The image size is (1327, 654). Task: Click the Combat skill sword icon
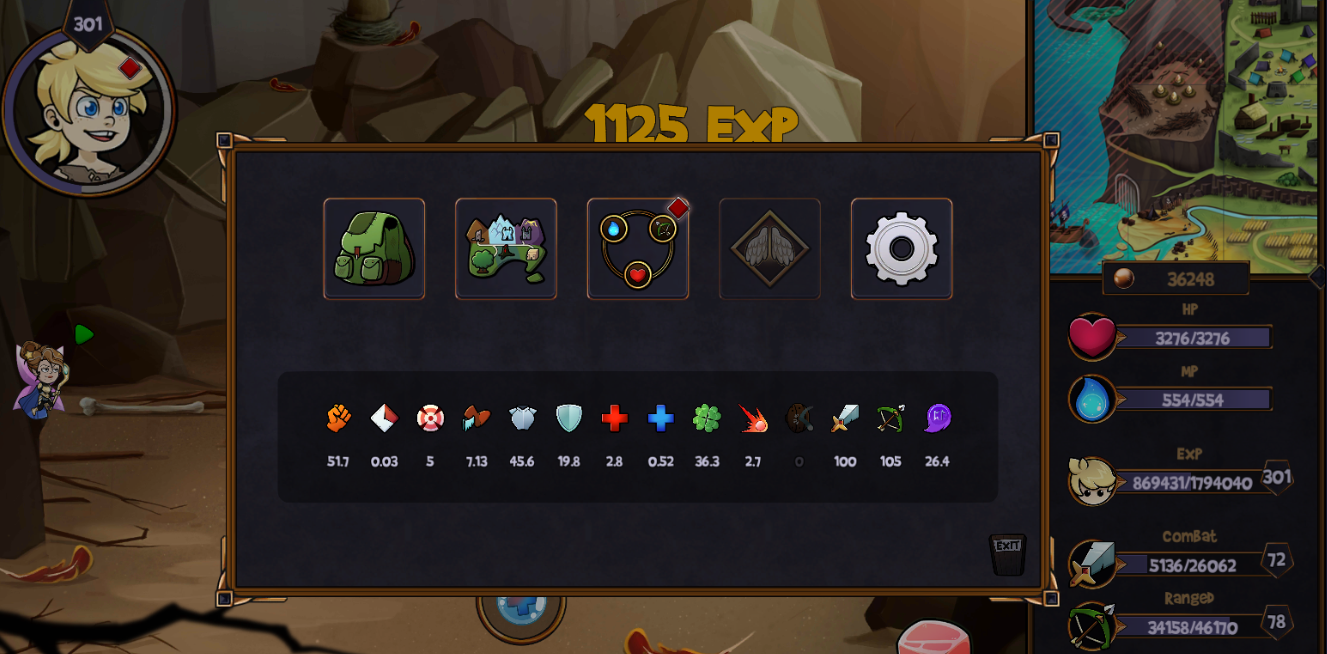(1092, 564)
